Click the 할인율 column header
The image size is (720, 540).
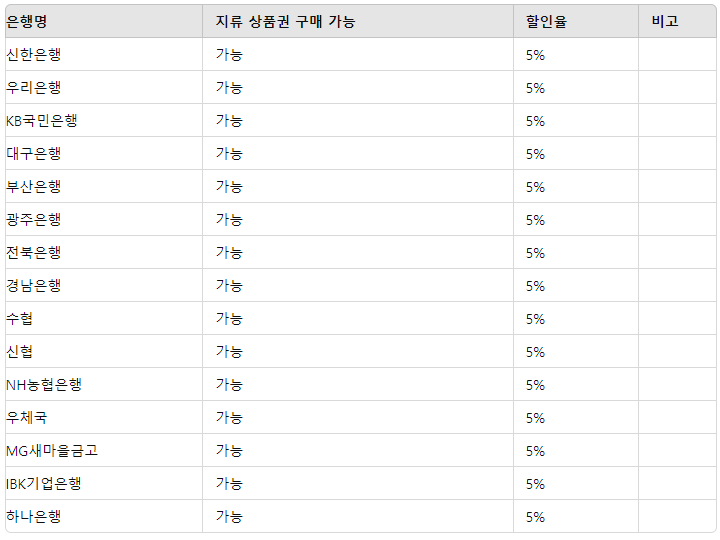(546, 22)
